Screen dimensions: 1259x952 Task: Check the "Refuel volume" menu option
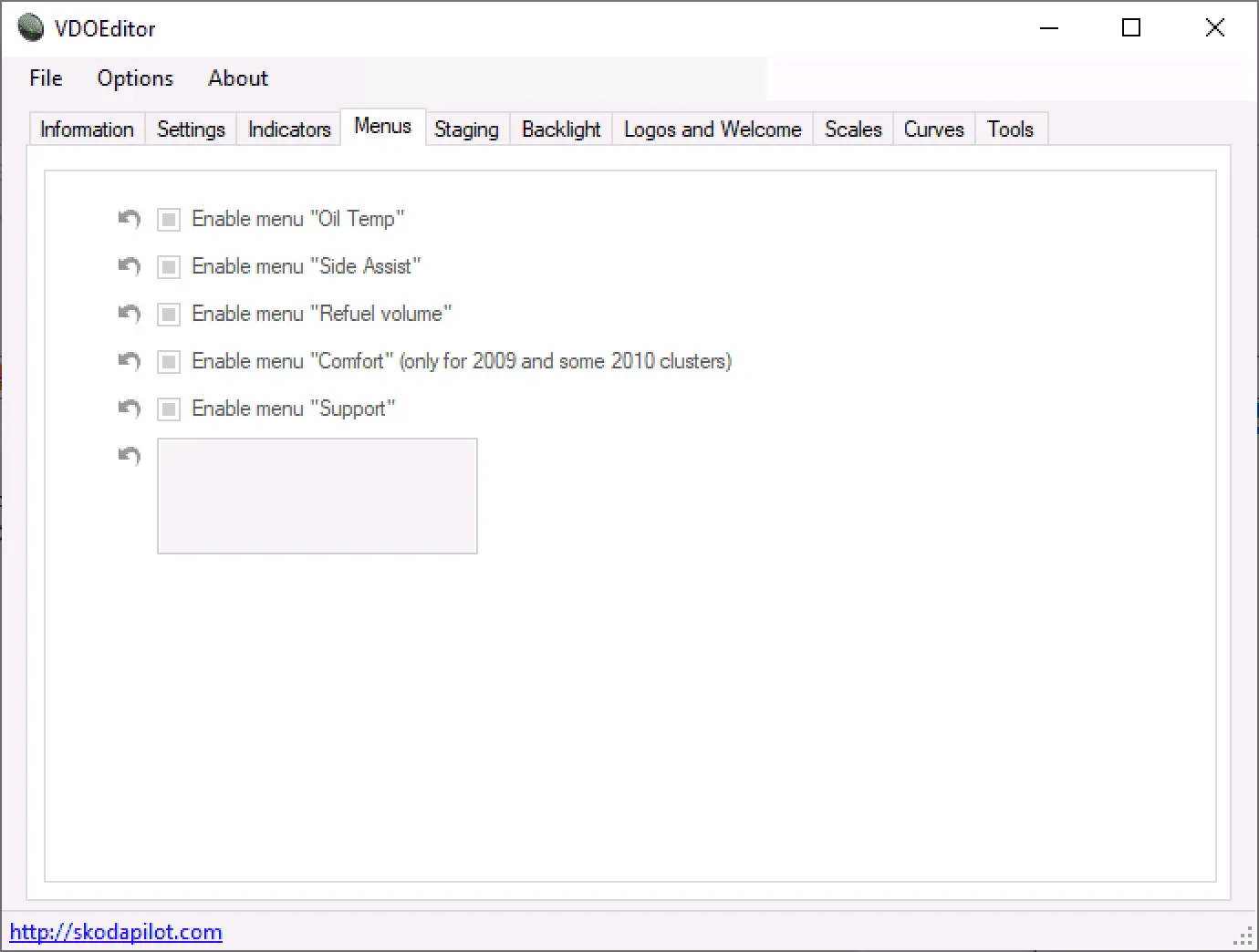169,315
